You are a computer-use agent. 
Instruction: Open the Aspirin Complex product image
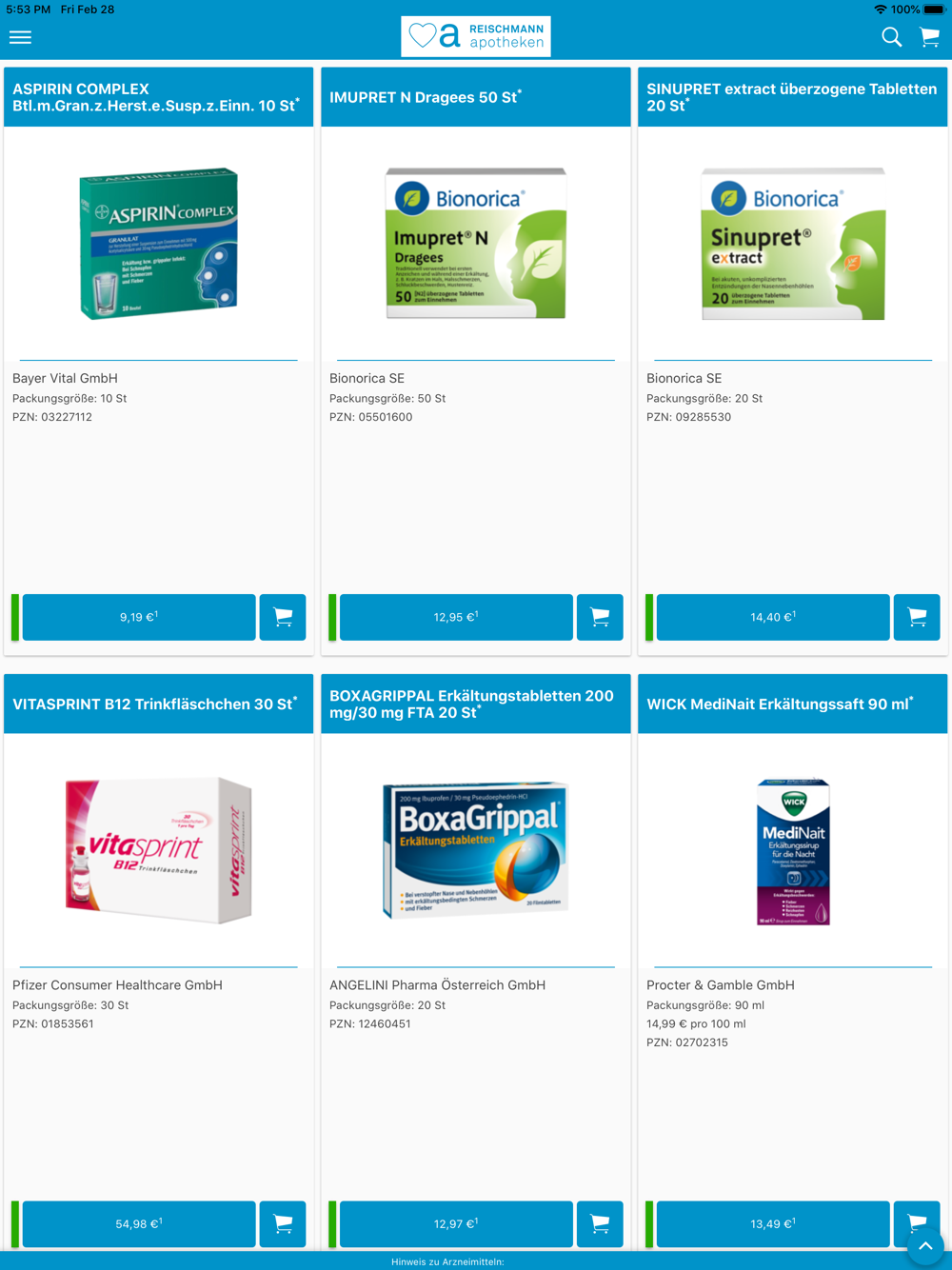[x=159, y=243]
